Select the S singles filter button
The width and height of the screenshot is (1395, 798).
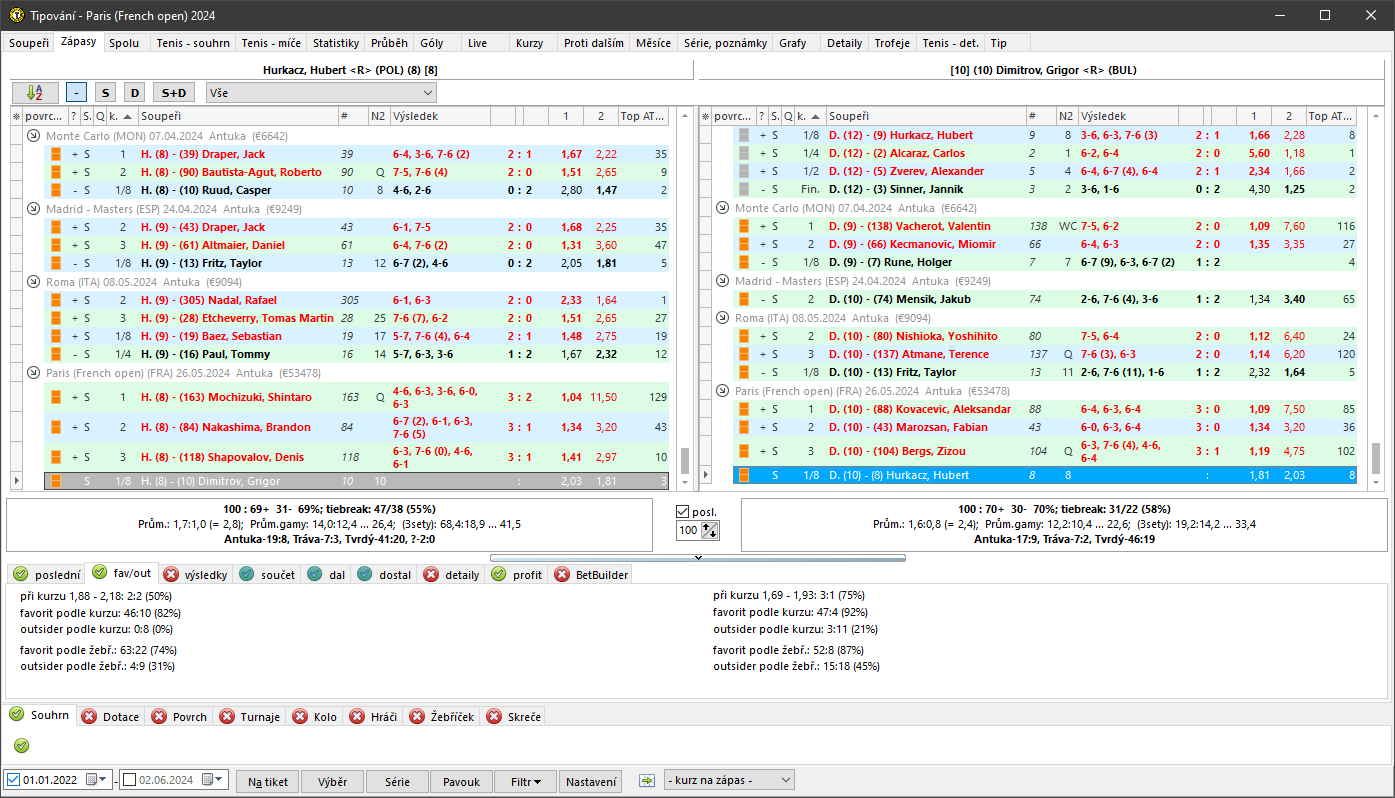105,93
